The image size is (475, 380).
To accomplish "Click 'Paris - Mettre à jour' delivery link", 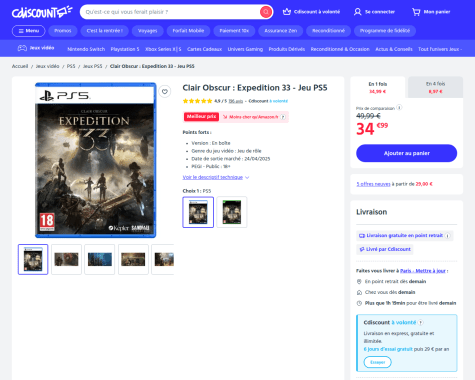I will [x=423, y=271].
